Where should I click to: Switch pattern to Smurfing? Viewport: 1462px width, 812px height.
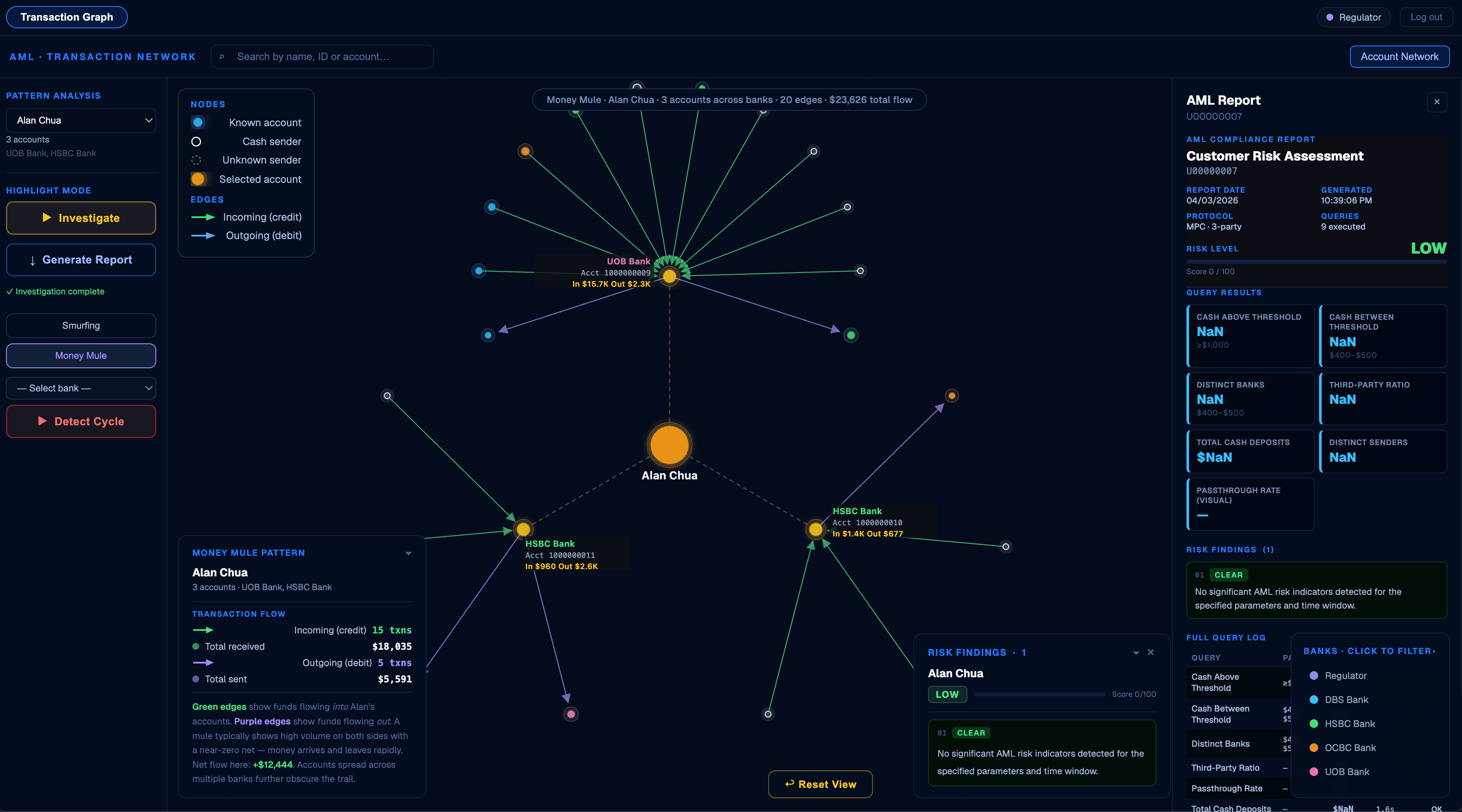81,326
